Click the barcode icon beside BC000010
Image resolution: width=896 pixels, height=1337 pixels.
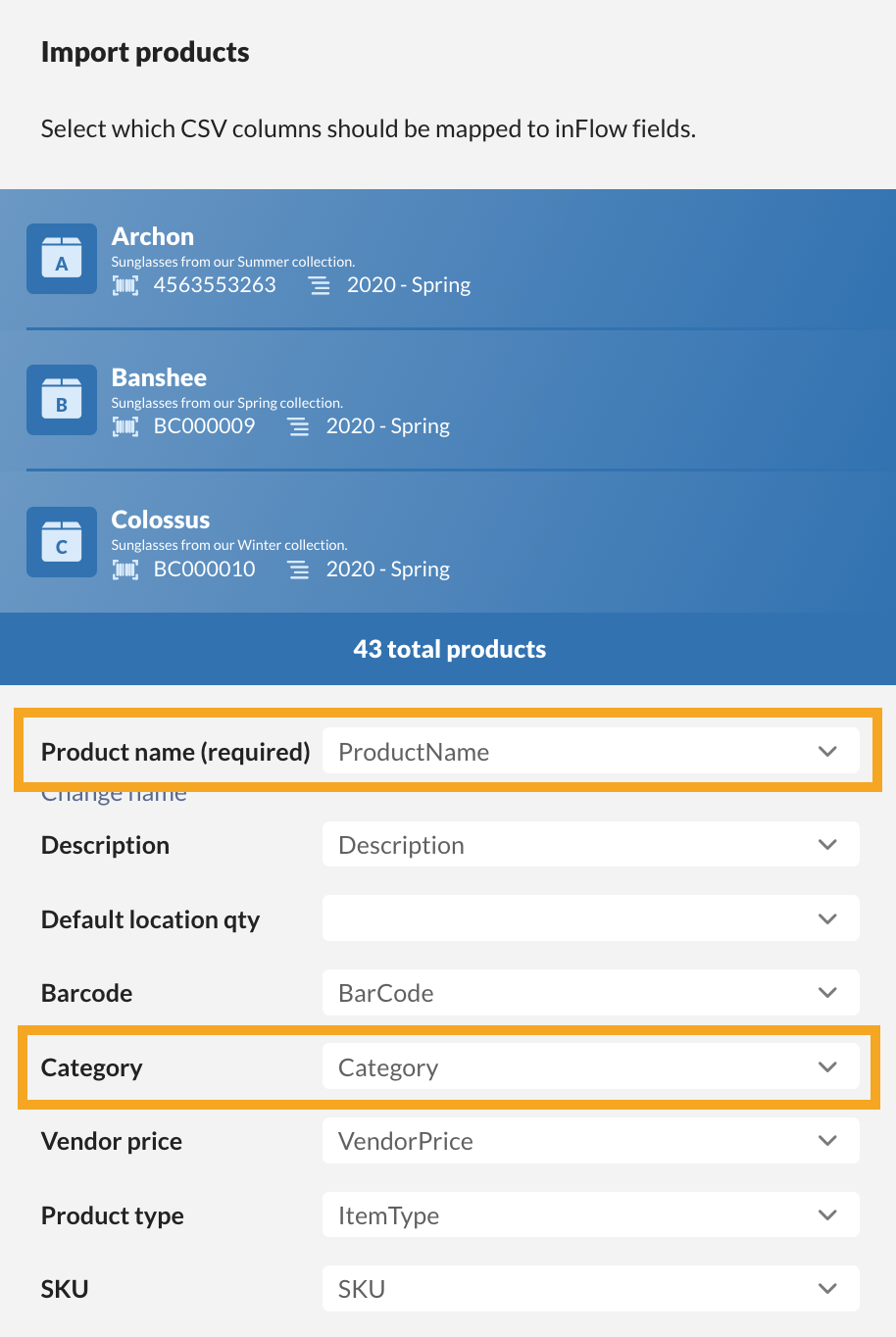125,569
